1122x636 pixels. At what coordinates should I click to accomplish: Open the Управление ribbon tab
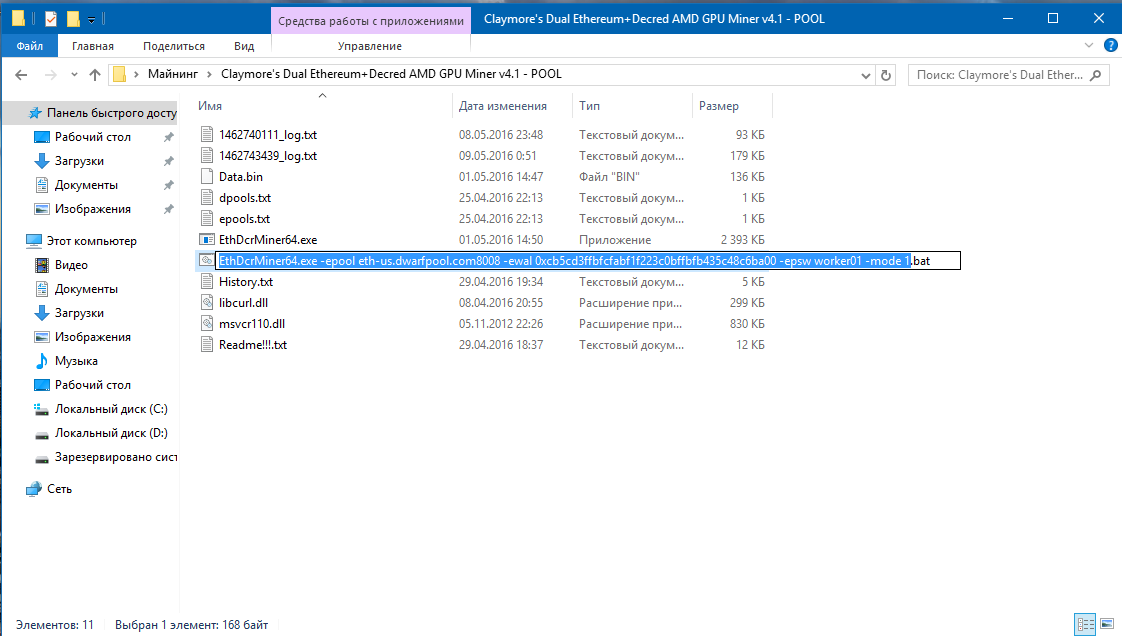tap(370, 46)
